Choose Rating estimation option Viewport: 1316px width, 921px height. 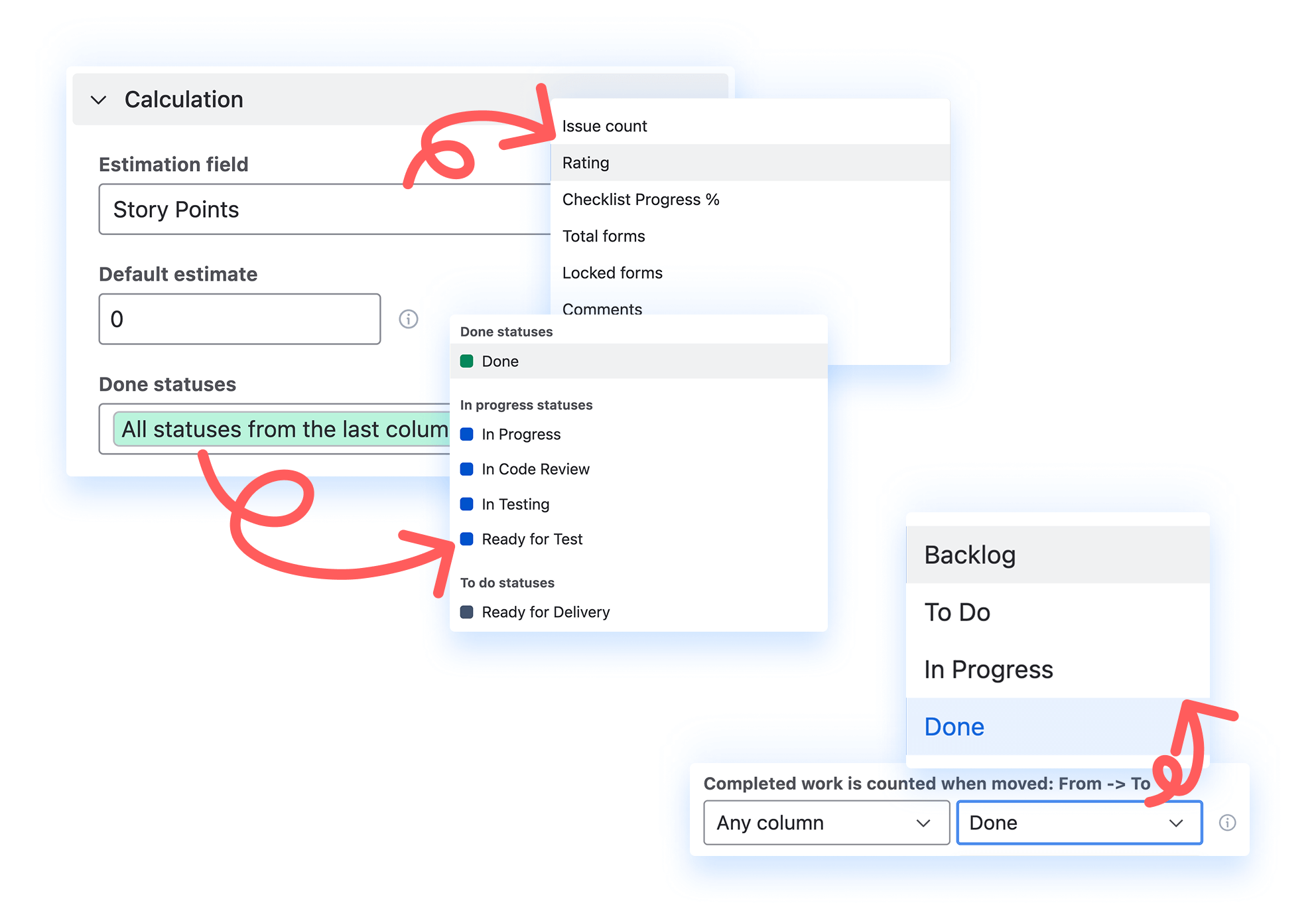point(586,163)
